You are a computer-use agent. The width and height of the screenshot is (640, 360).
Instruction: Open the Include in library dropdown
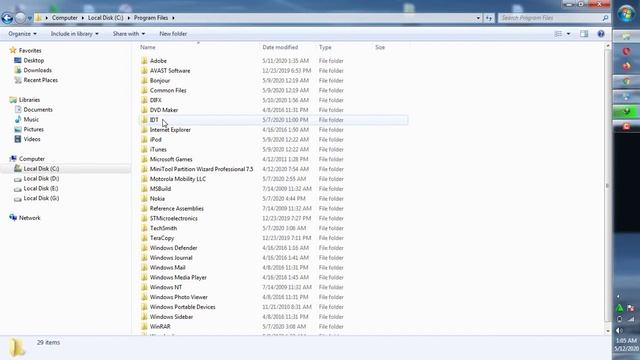tap(75, 34)
